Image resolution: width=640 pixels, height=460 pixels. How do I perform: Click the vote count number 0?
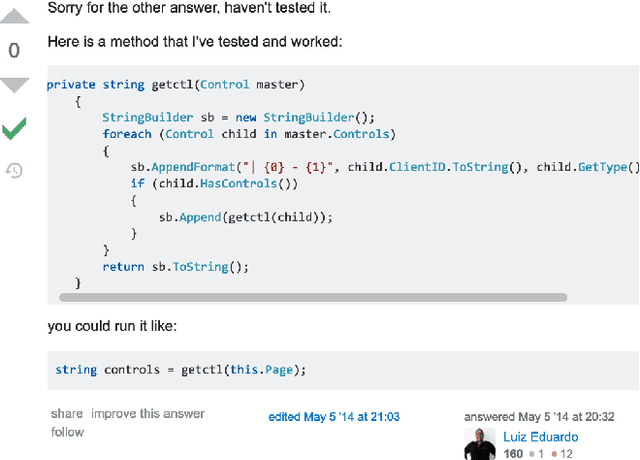(x=14, y=50)
